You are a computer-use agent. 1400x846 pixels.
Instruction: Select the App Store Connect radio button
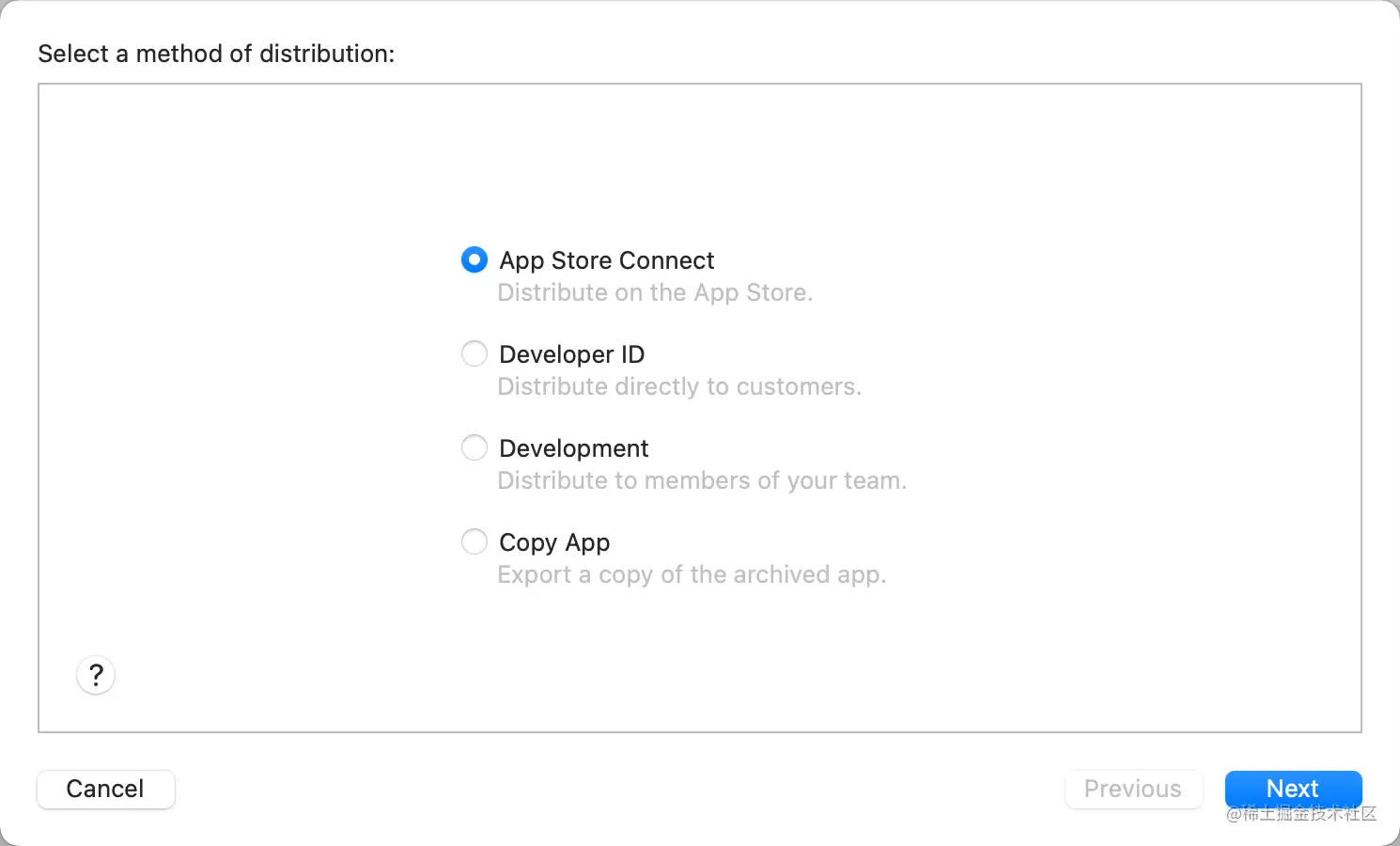[x=474, y=259]
